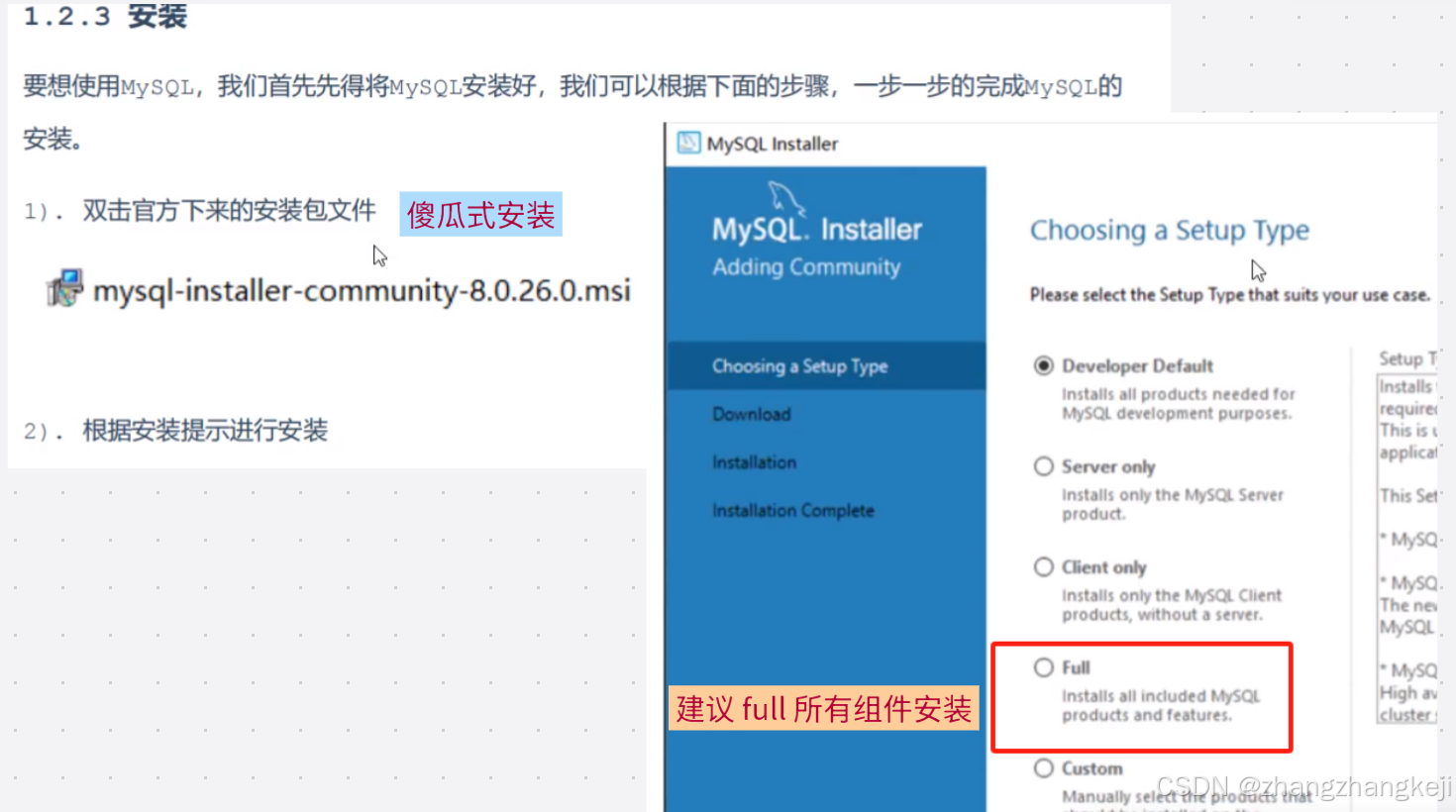This screenshot has width=1456, height=812.
Task: Click the Setup Type description text box
Action: pyautogui.click(x=1407, y=549)
